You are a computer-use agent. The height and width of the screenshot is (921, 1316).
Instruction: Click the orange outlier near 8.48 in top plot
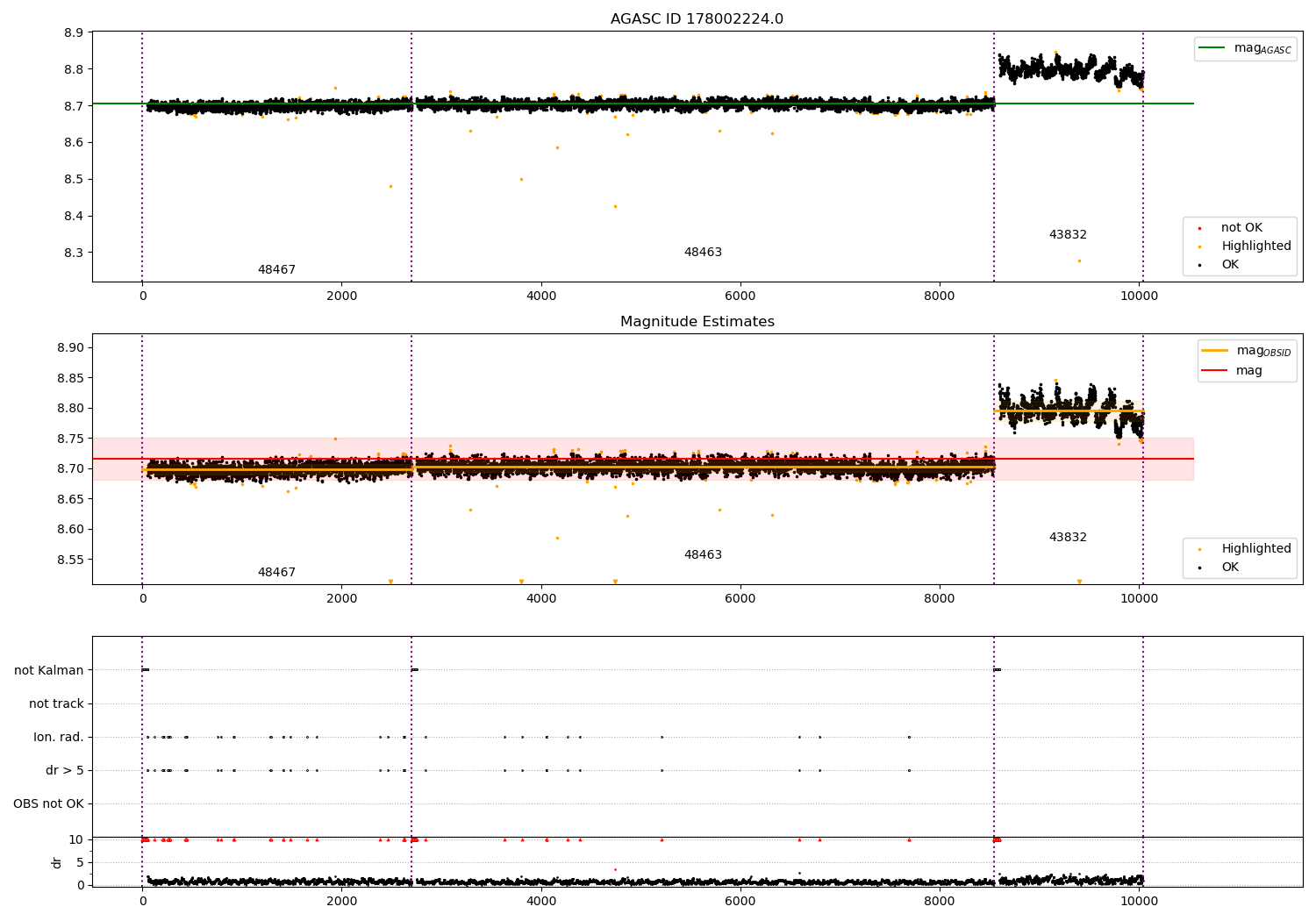point(390,186)
